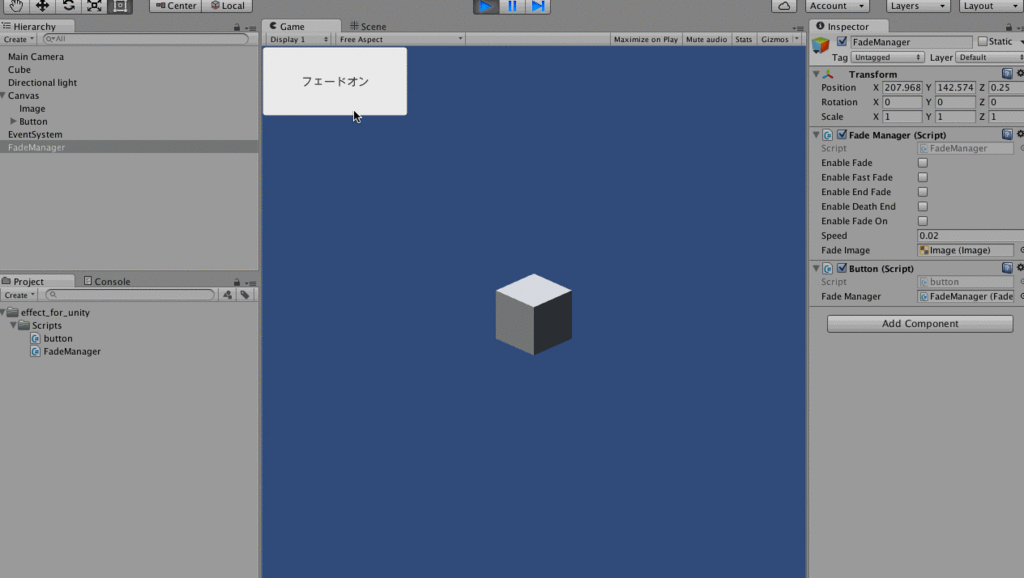Viewport: 1024px width, 578px height.
Task: Edit the Speed value field
Action: pos(965,235)
